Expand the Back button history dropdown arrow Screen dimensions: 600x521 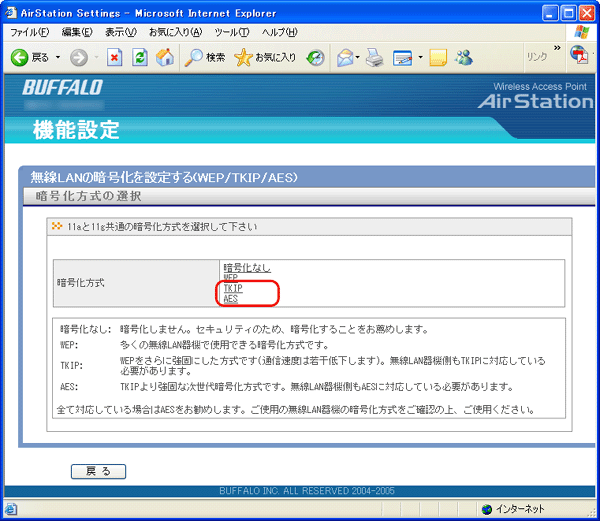coord(58,57)
